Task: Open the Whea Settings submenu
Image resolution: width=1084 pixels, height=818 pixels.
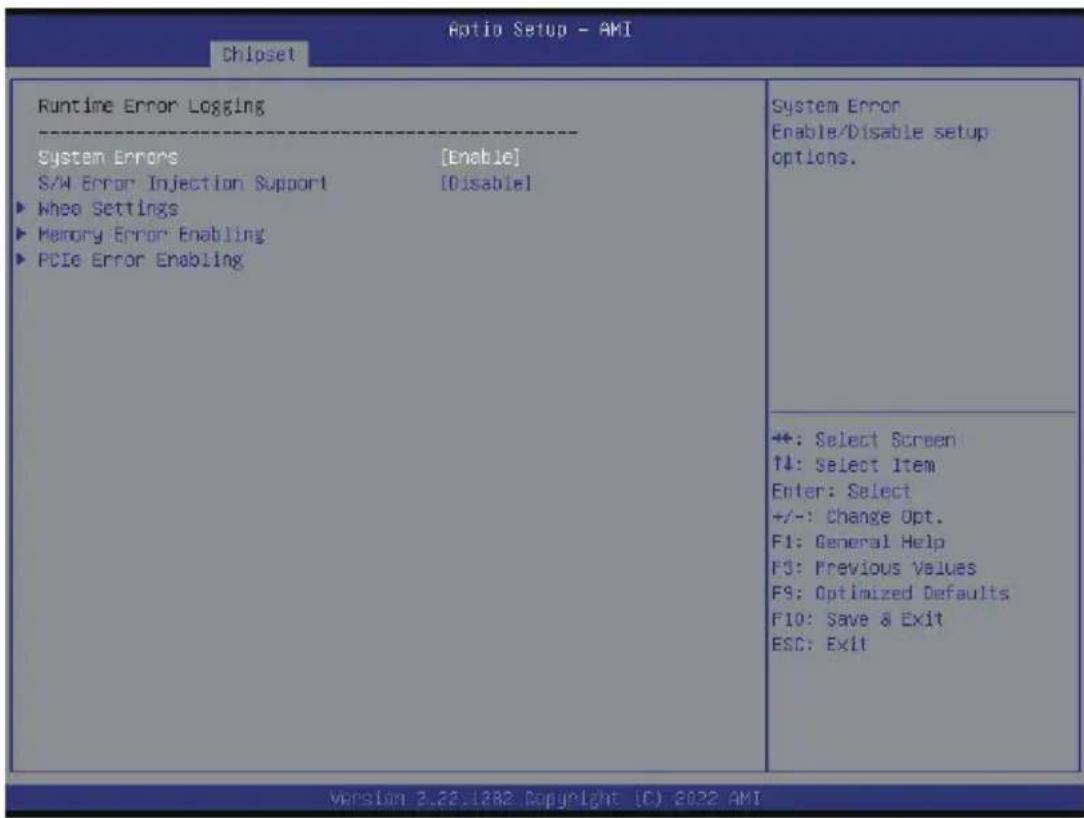Action: point(108,209)
